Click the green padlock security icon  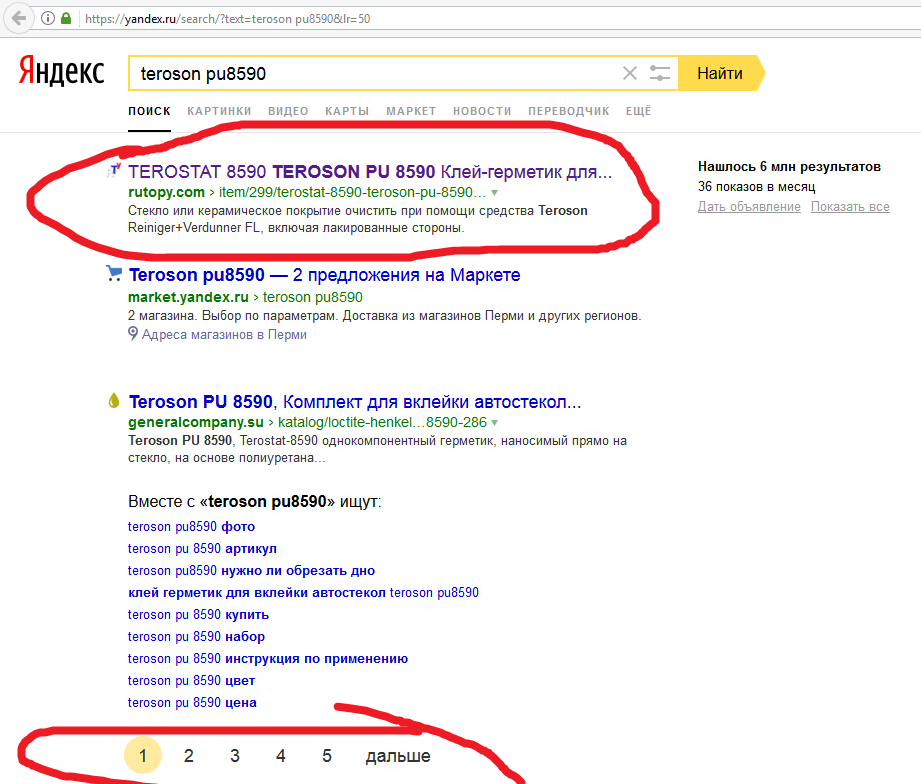click(x=66, y=19)
